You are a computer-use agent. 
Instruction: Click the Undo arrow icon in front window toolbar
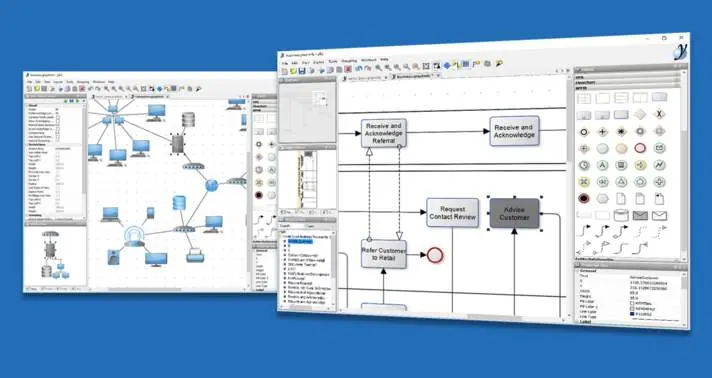(x=359, y=69)
